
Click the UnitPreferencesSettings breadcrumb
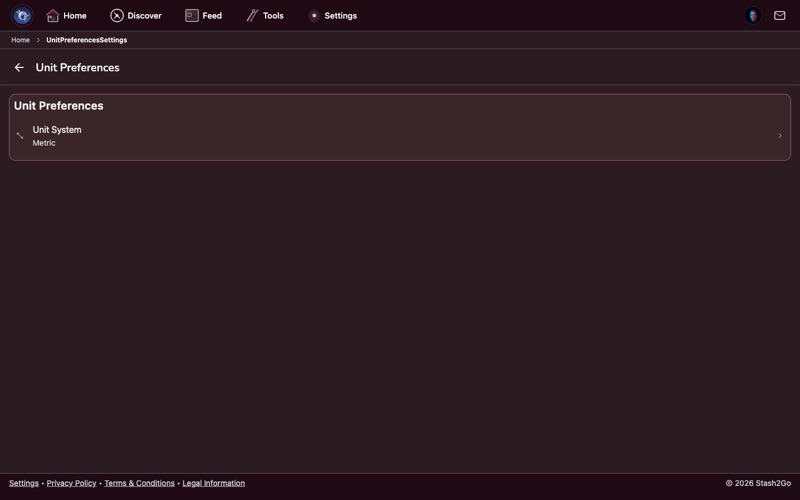pos(86,40)
